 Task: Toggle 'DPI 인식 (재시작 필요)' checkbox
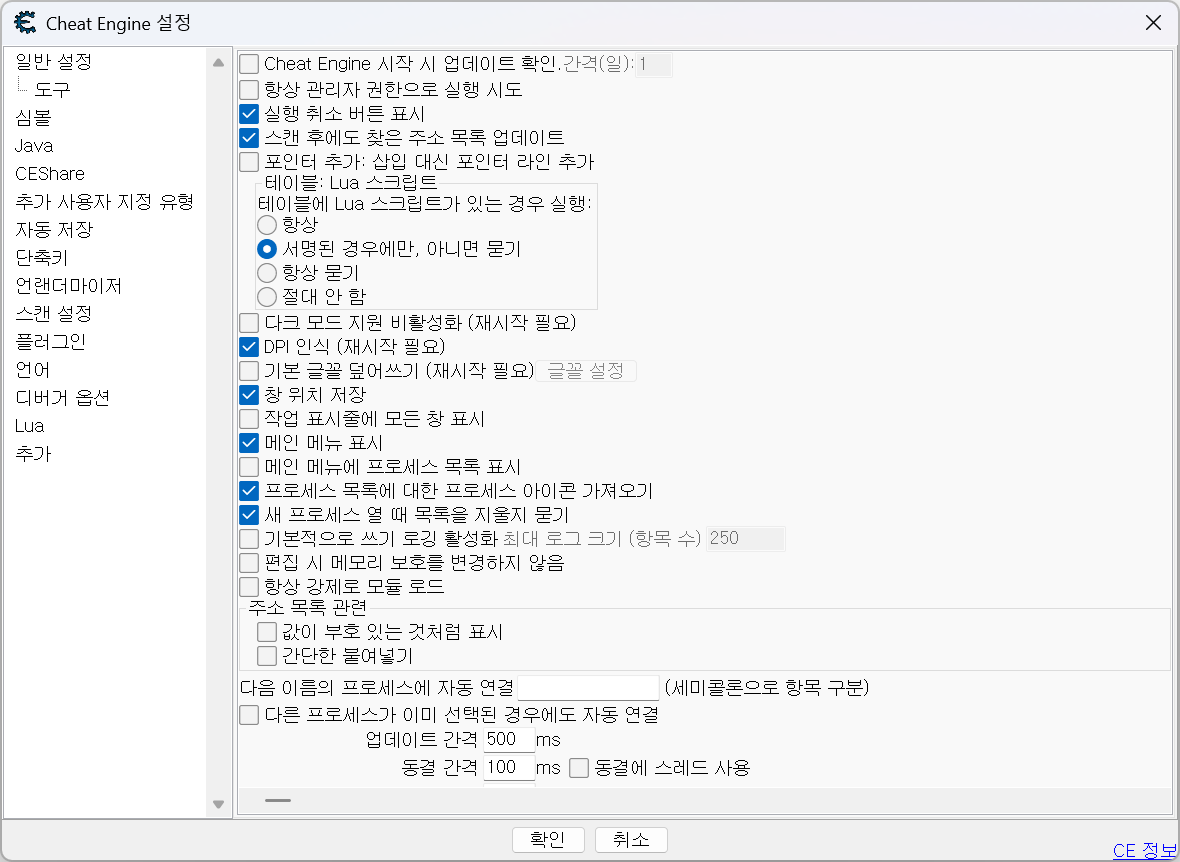249,347
